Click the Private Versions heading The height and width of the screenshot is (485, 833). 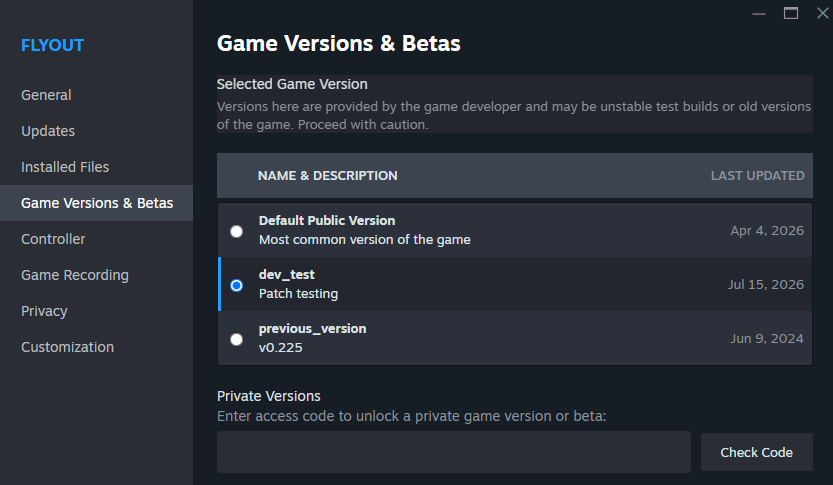(x=268, y=396)
